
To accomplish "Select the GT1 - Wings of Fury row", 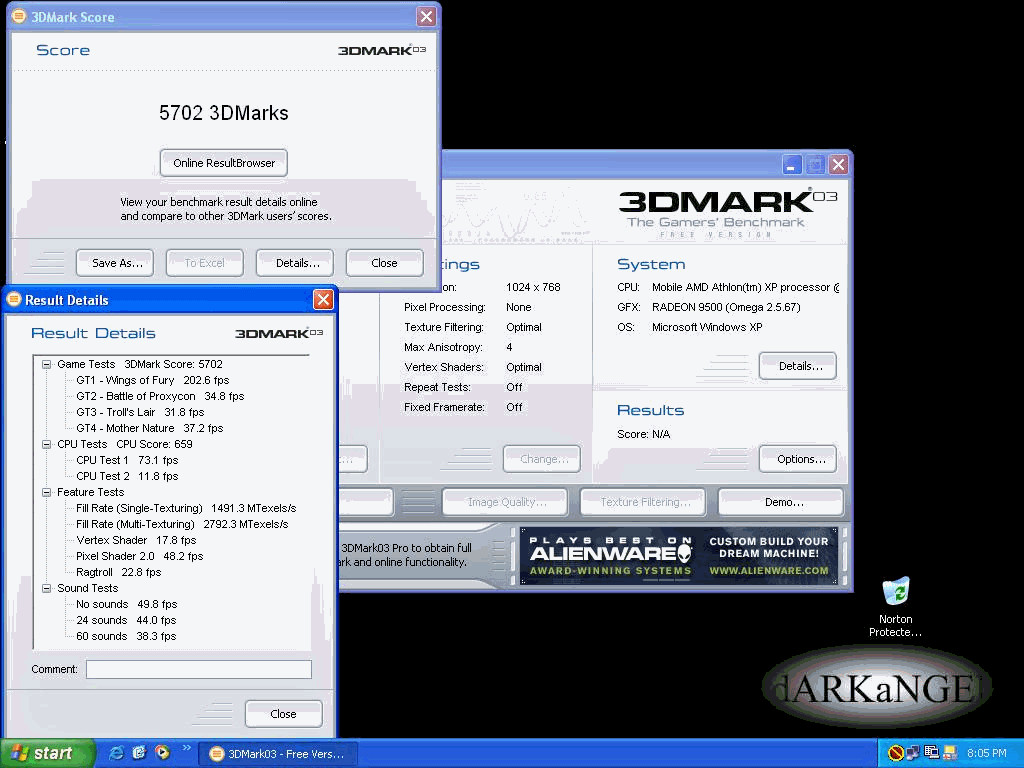I will point(153,381).
